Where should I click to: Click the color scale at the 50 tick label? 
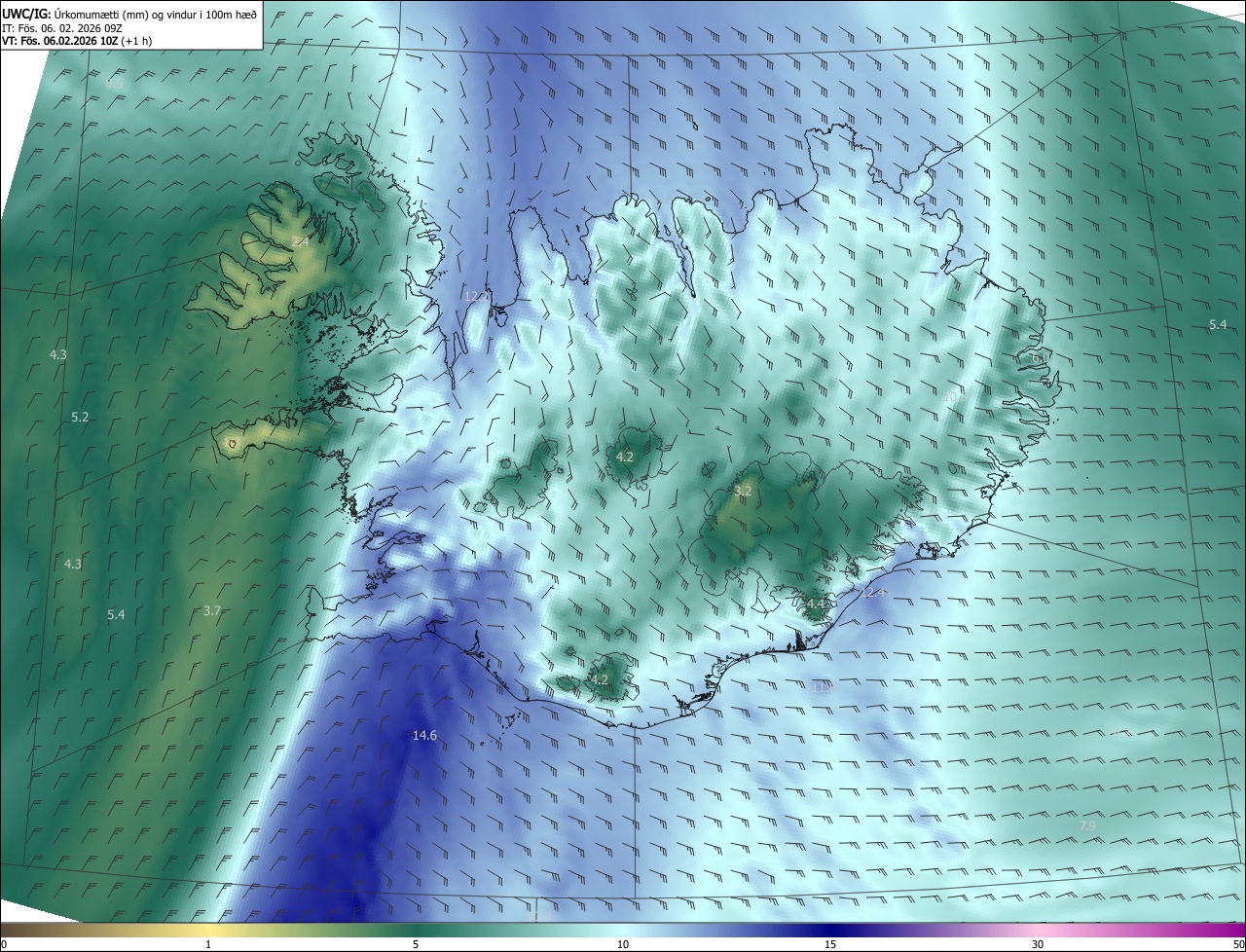coord(1239,944)
